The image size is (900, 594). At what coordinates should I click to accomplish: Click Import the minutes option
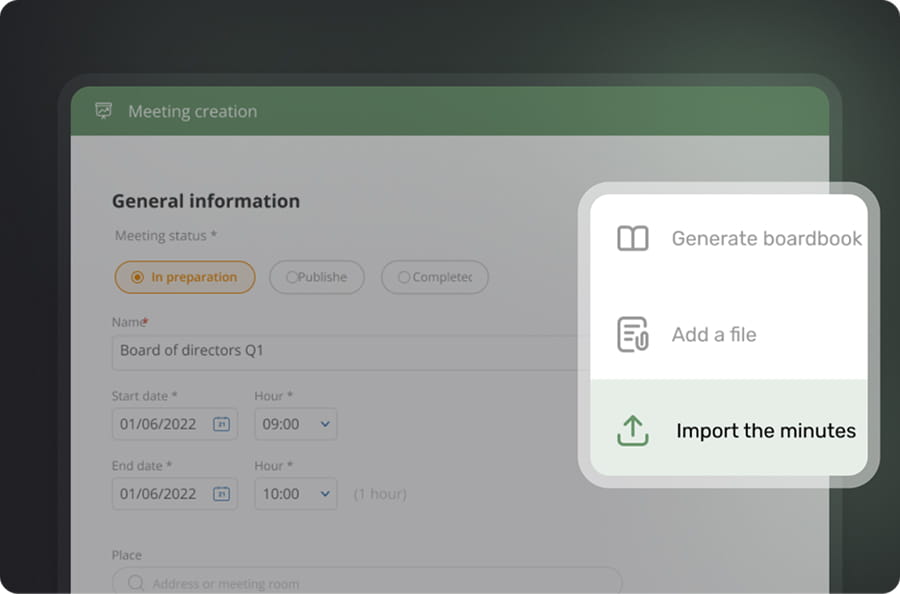point(765,431)
